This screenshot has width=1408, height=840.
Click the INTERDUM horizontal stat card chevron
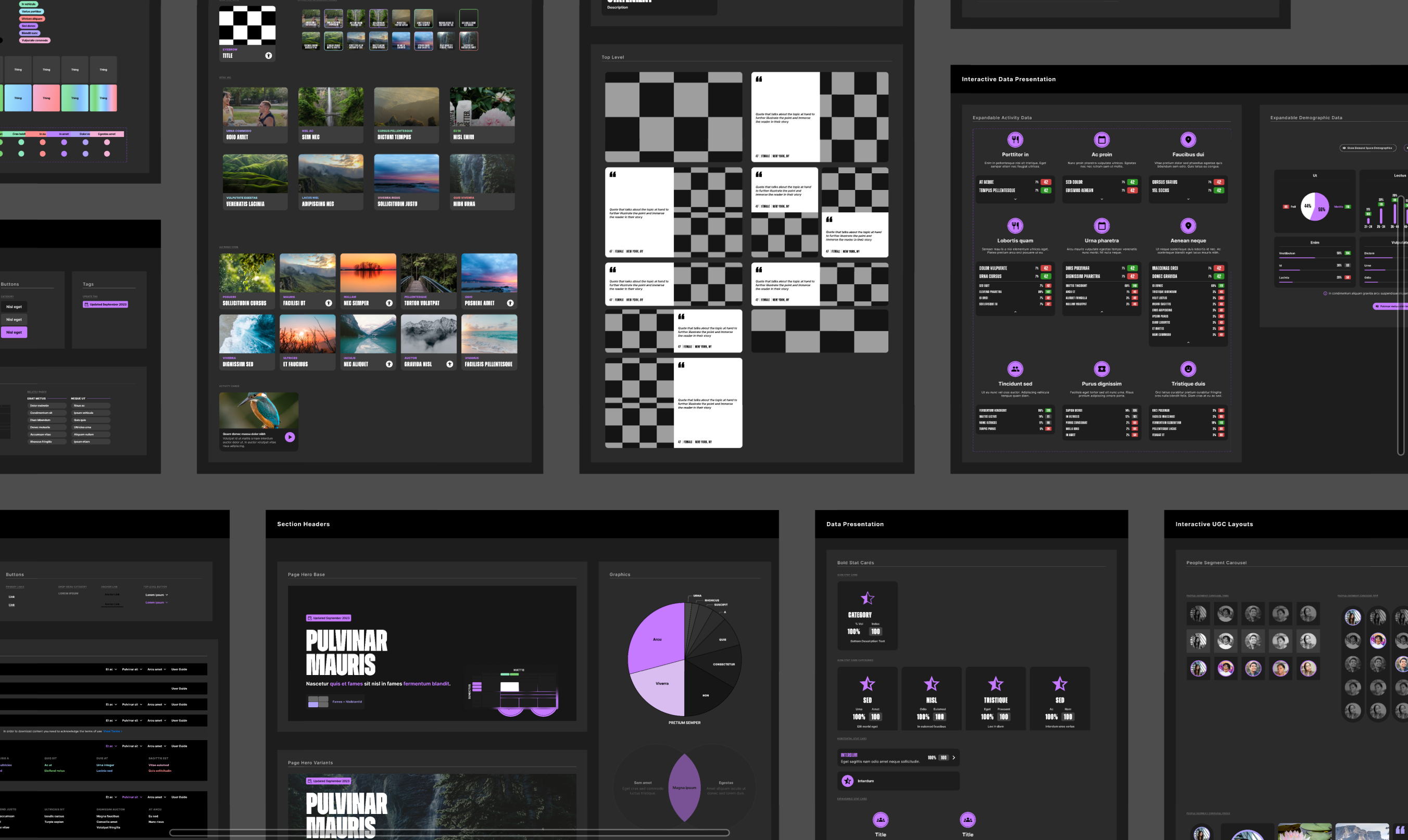coord(953,757)
